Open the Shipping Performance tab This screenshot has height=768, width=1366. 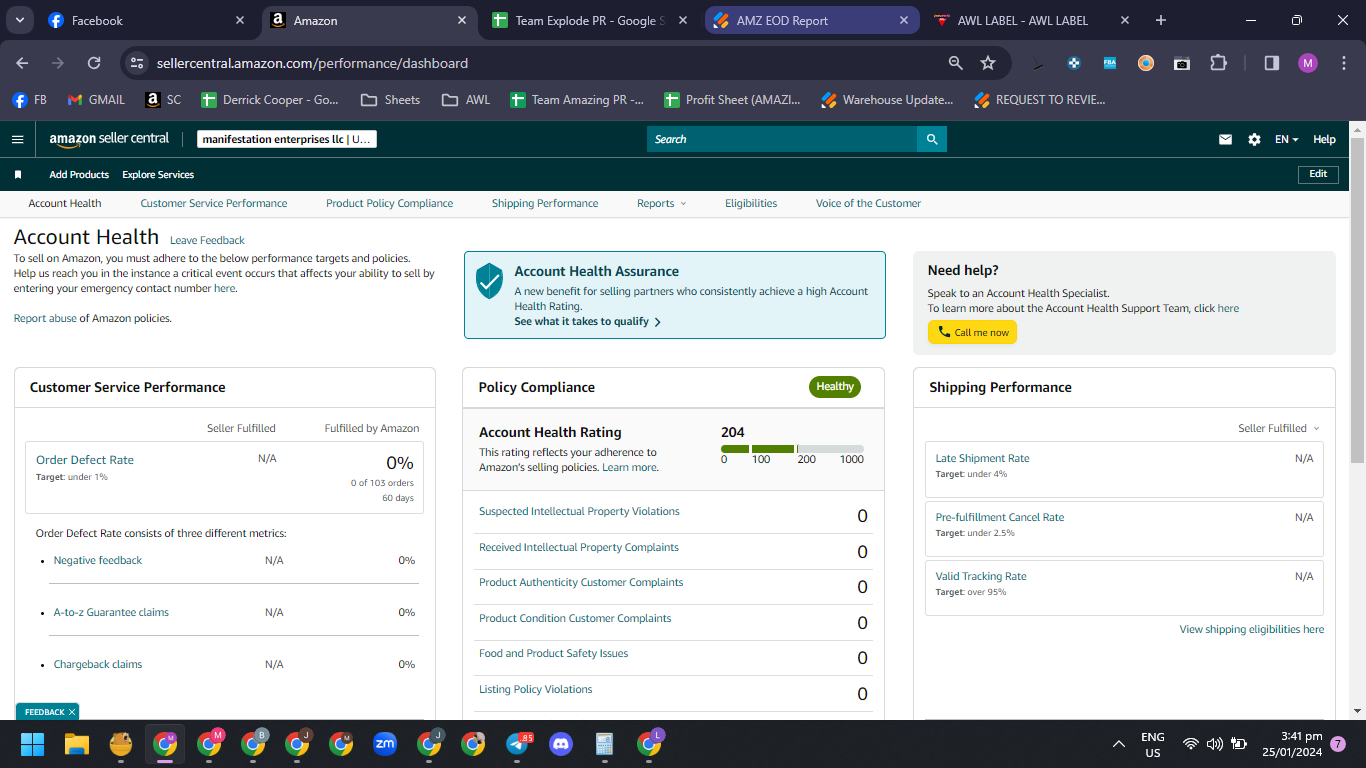545,203
